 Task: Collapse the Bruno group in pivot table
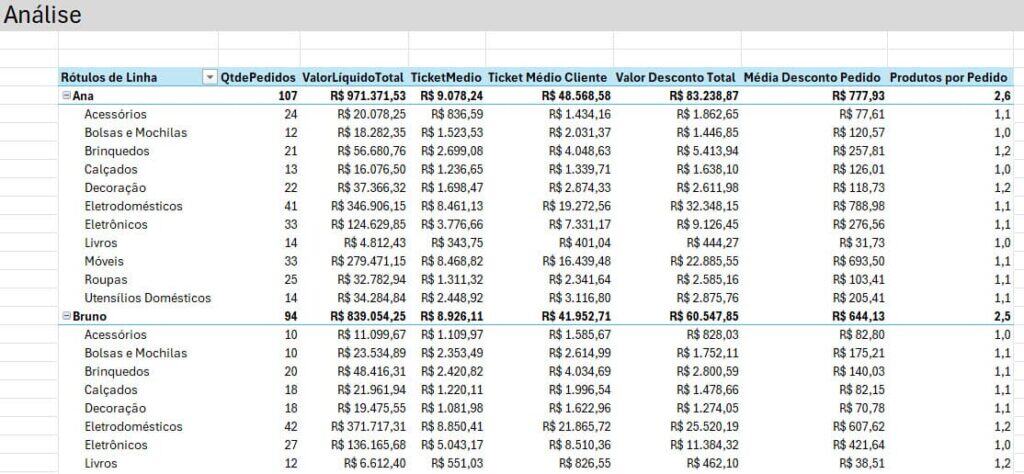pyautogui.click(x=66, y=316)
